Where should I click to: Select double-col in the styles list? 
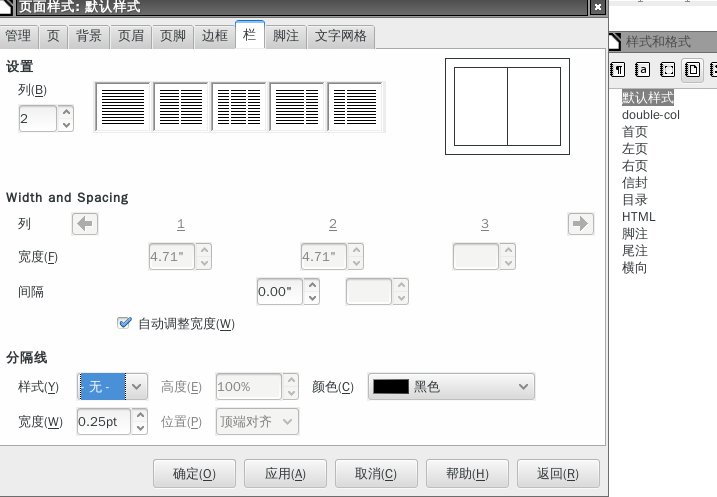(x=651, y=115)
